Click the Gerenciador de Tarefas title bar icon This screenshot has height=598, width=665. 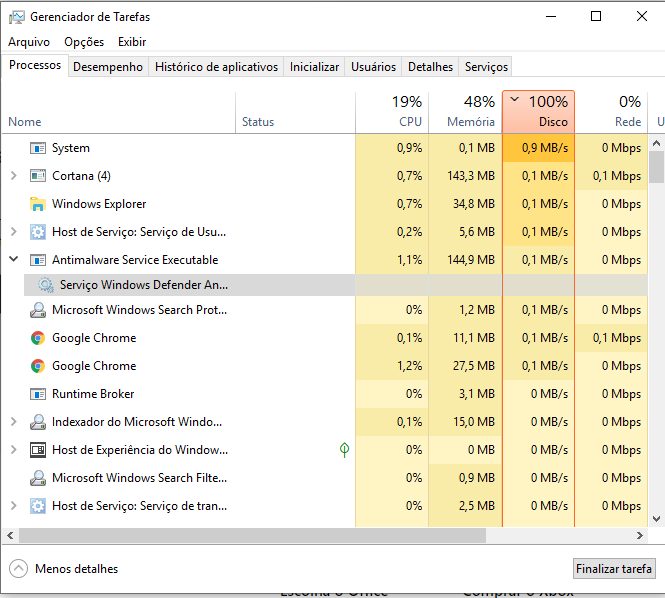[17, 17]
